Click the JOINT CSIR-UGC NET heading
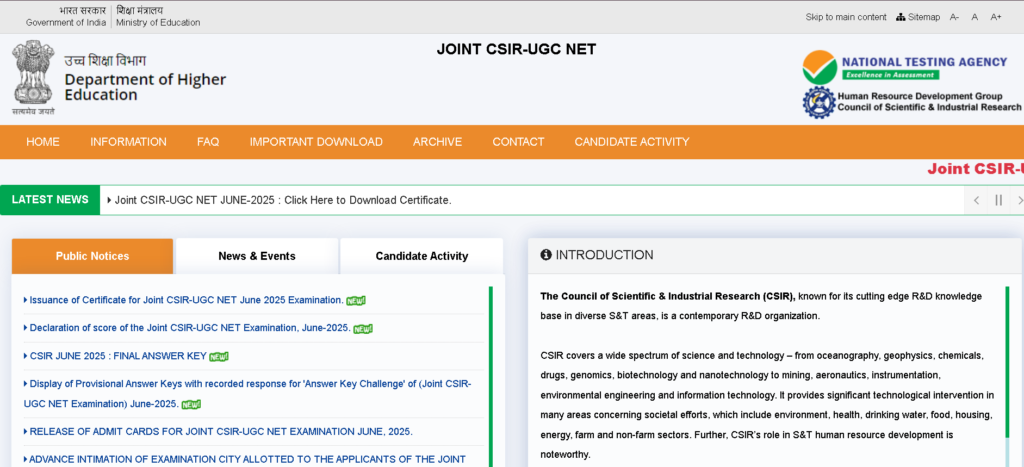Image resolution: width=1024 pixels, height=467 pixels. (516, 50)
